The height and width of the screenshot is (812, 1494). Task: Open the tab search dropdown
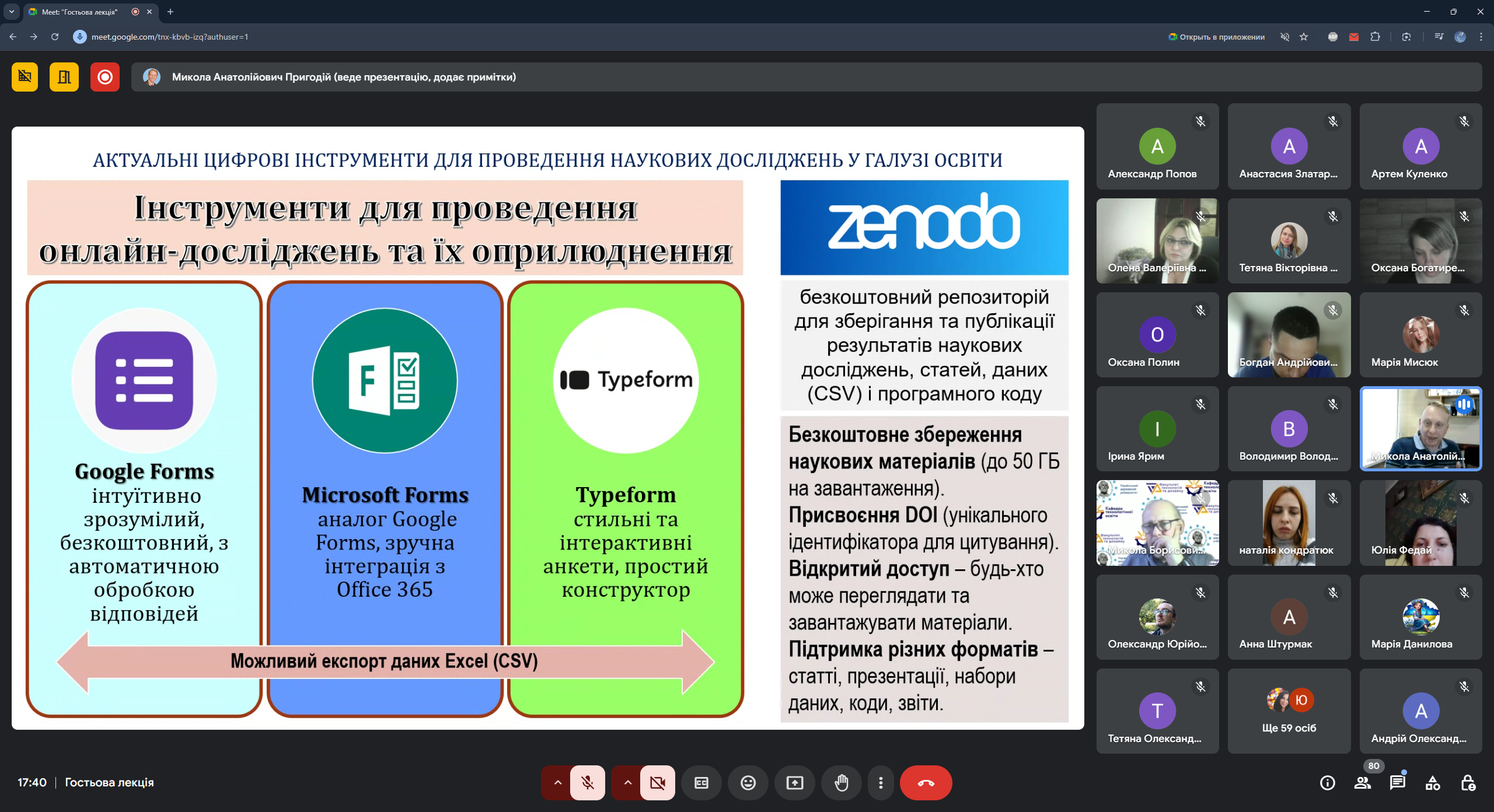click(11, 12)
